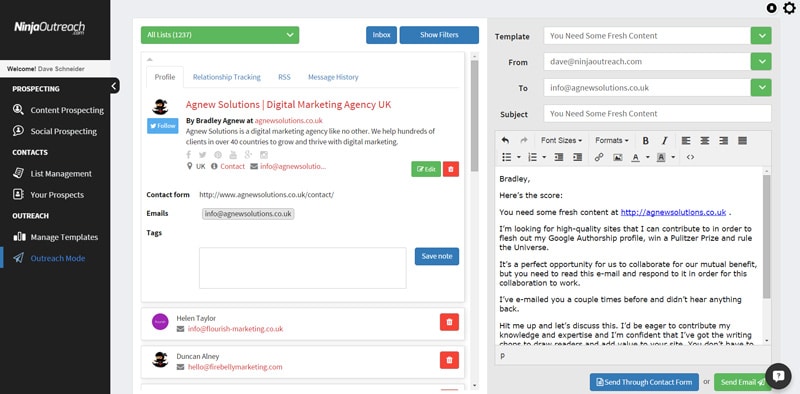Viewport: 800px width, 394px height.
Task: Open the All Lists (1237) dropdown
Action: pyautogui.click(x=220, y=35)
